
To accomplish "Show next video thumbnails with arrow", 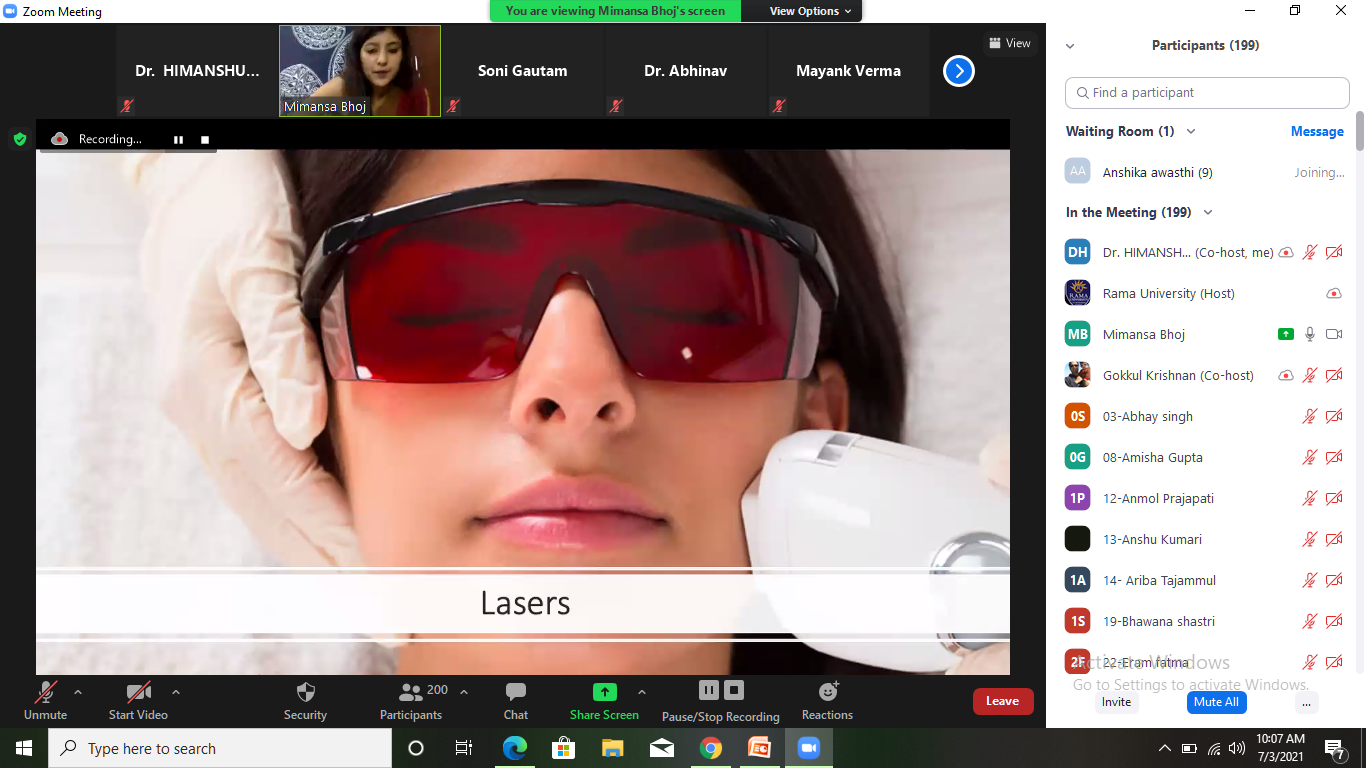I will 958,71.
